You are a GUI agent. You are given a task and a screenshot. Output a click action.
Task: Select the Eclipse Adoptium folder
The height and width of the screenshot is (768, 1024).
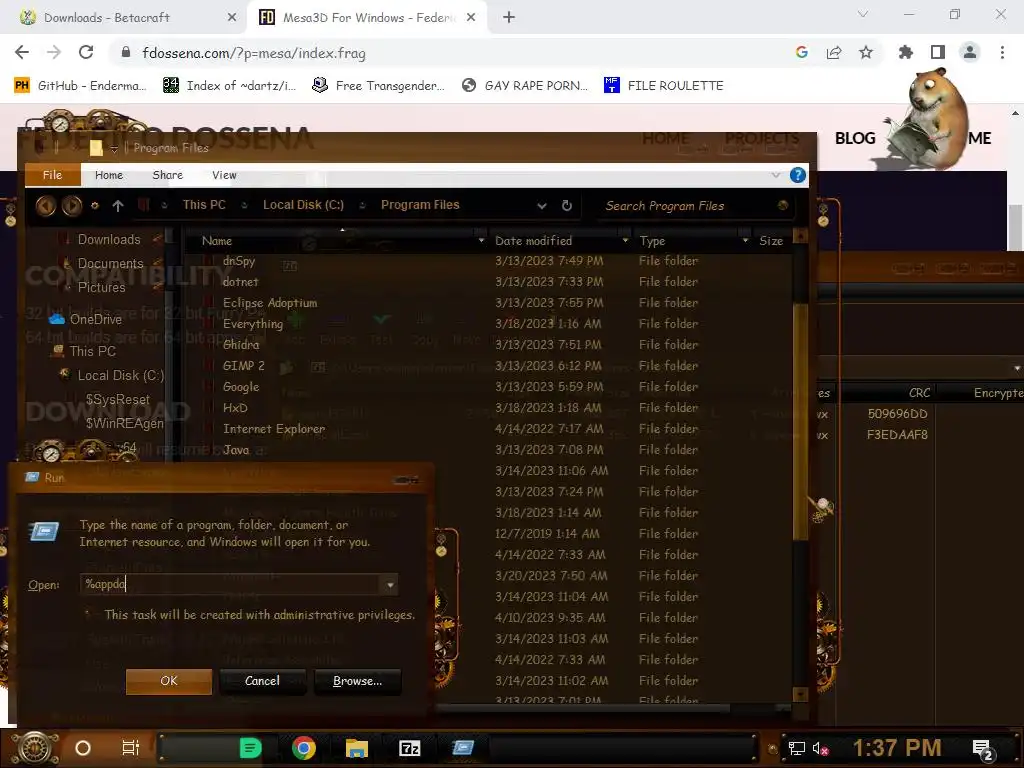(270, 302)
